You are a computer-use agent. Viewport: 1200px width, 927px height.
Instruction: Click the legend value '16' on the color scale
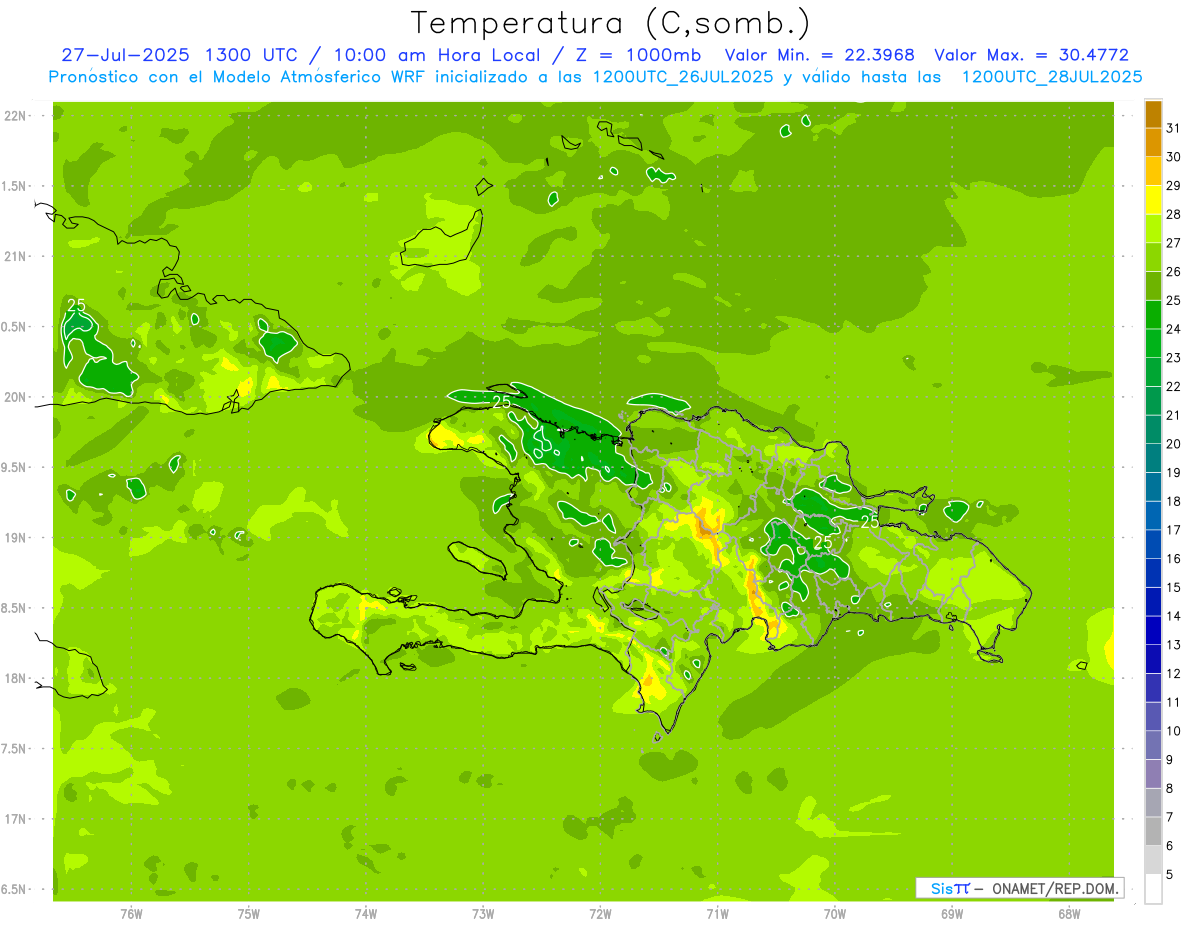(1174, 559)
